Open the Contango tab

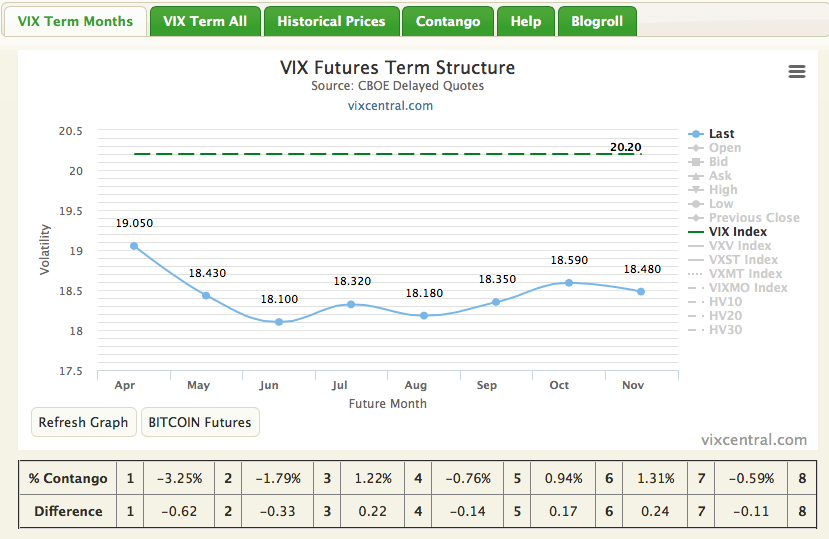click(x=448, y=21)
